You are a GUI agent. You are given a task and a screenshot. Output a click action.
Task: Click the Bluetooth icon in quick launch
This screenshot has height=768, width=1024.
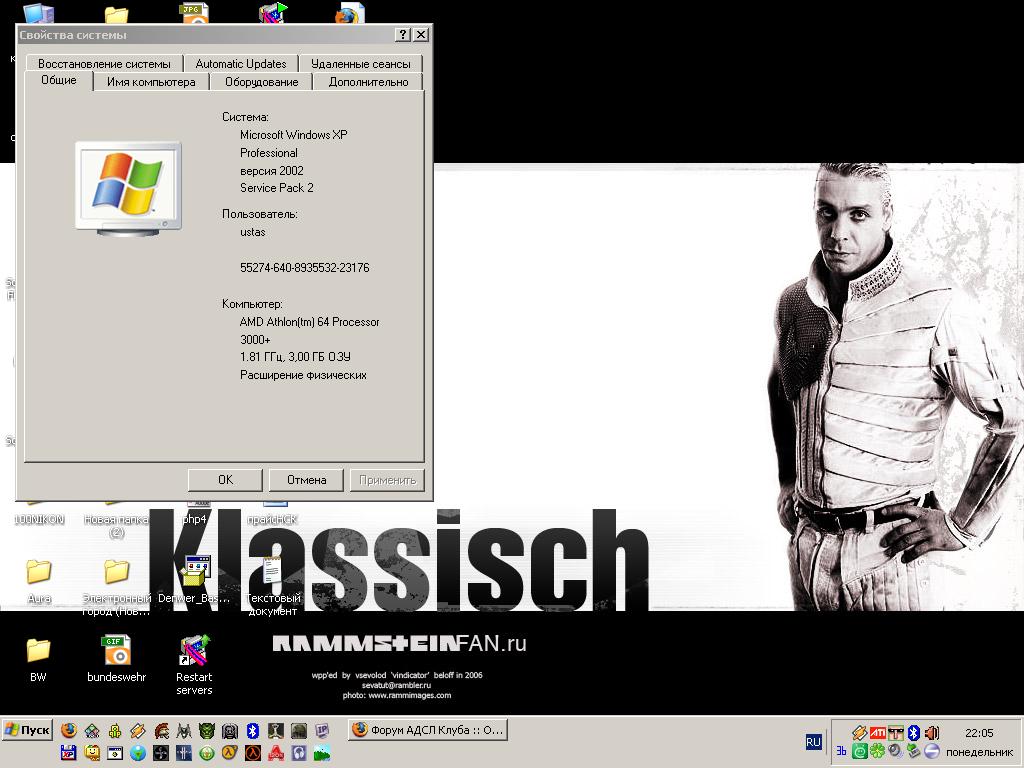coord(253,731)
